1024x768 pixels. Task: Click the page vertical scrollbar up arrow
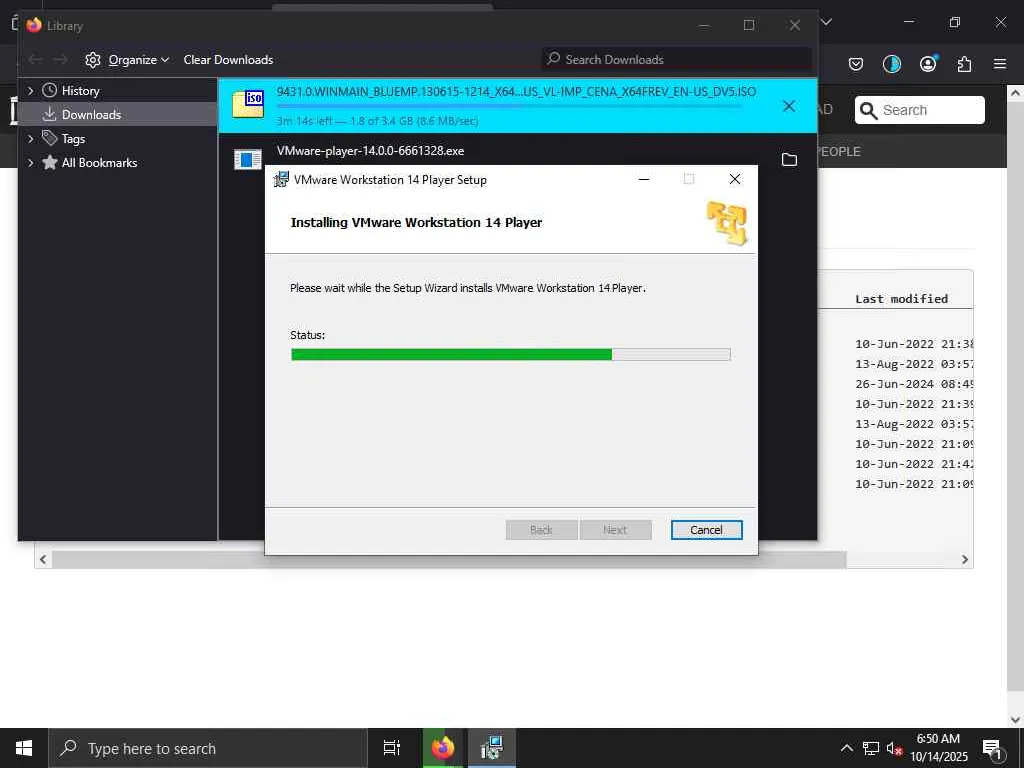click(x=1015, y=93)
